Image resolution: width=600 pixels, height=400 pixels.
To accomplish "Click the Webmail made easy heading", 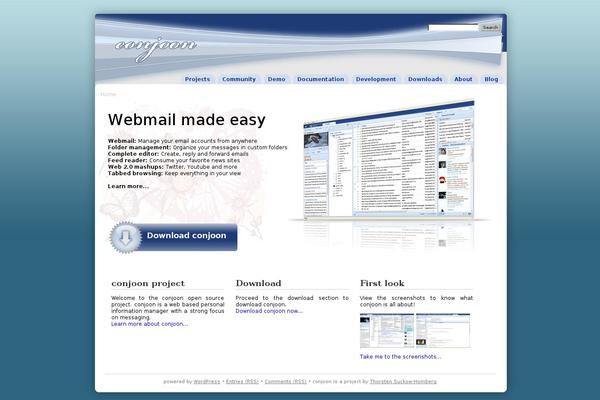I will click(x=187, y=120).
